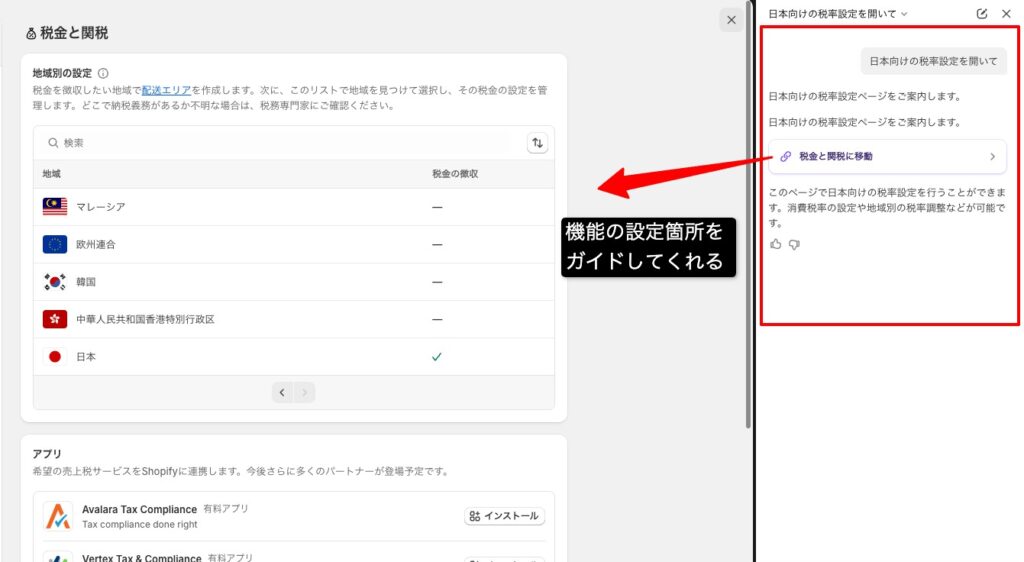Close the tax settings page with X

[x=731, y=20]
